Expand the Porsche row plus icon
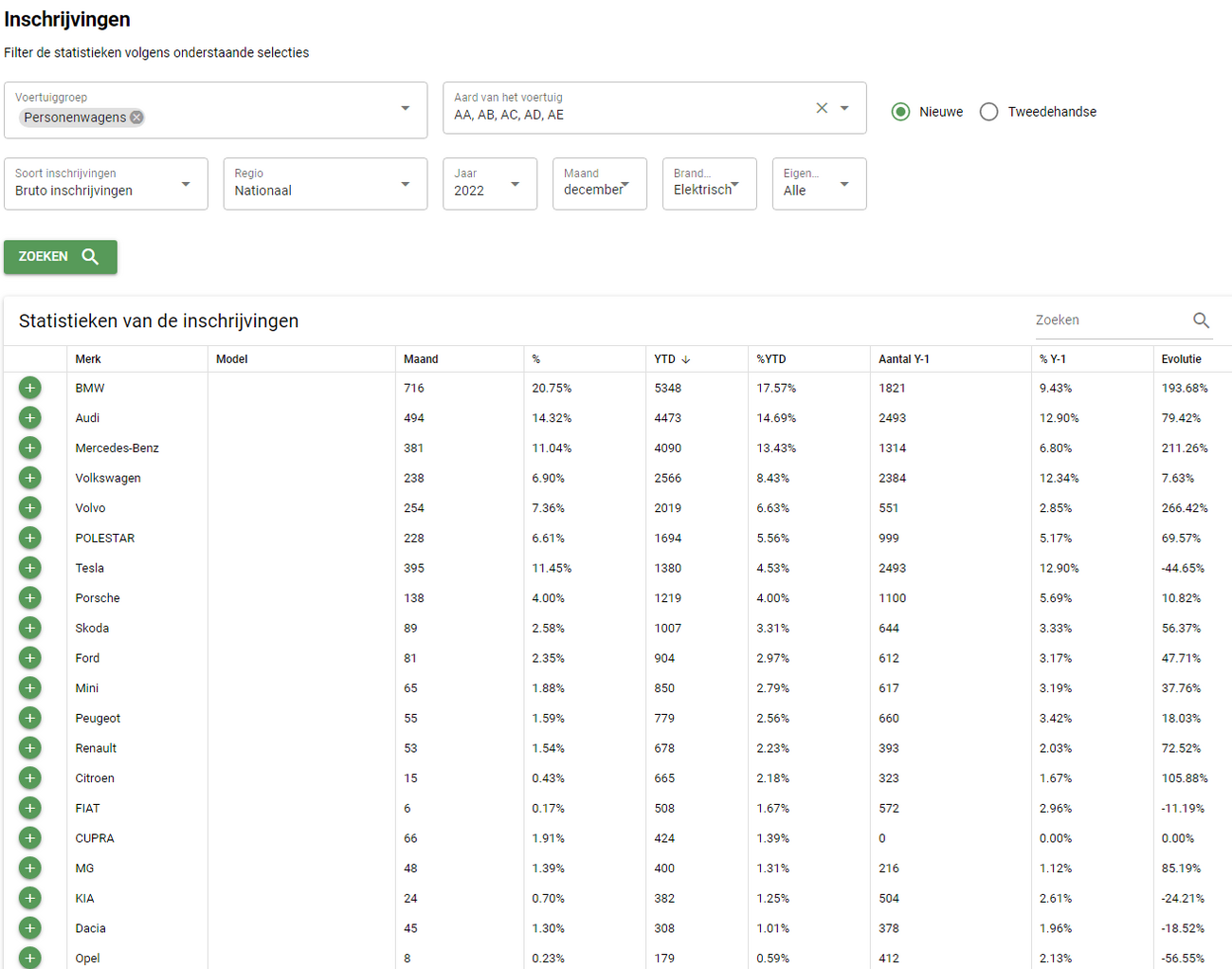1232x969 pixels. (30, 598)
